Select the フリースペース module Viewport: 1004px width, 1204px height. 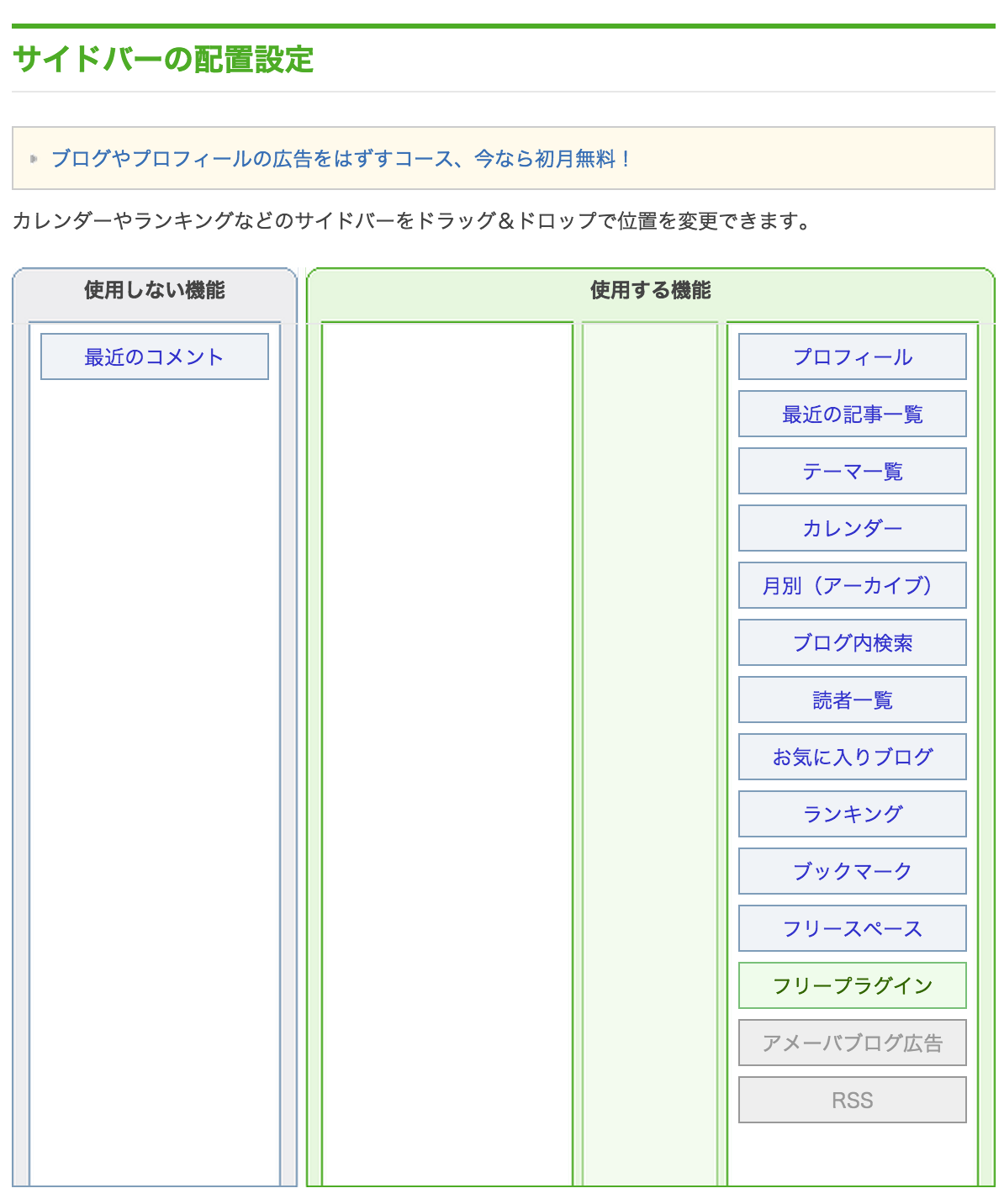point(852,929)
